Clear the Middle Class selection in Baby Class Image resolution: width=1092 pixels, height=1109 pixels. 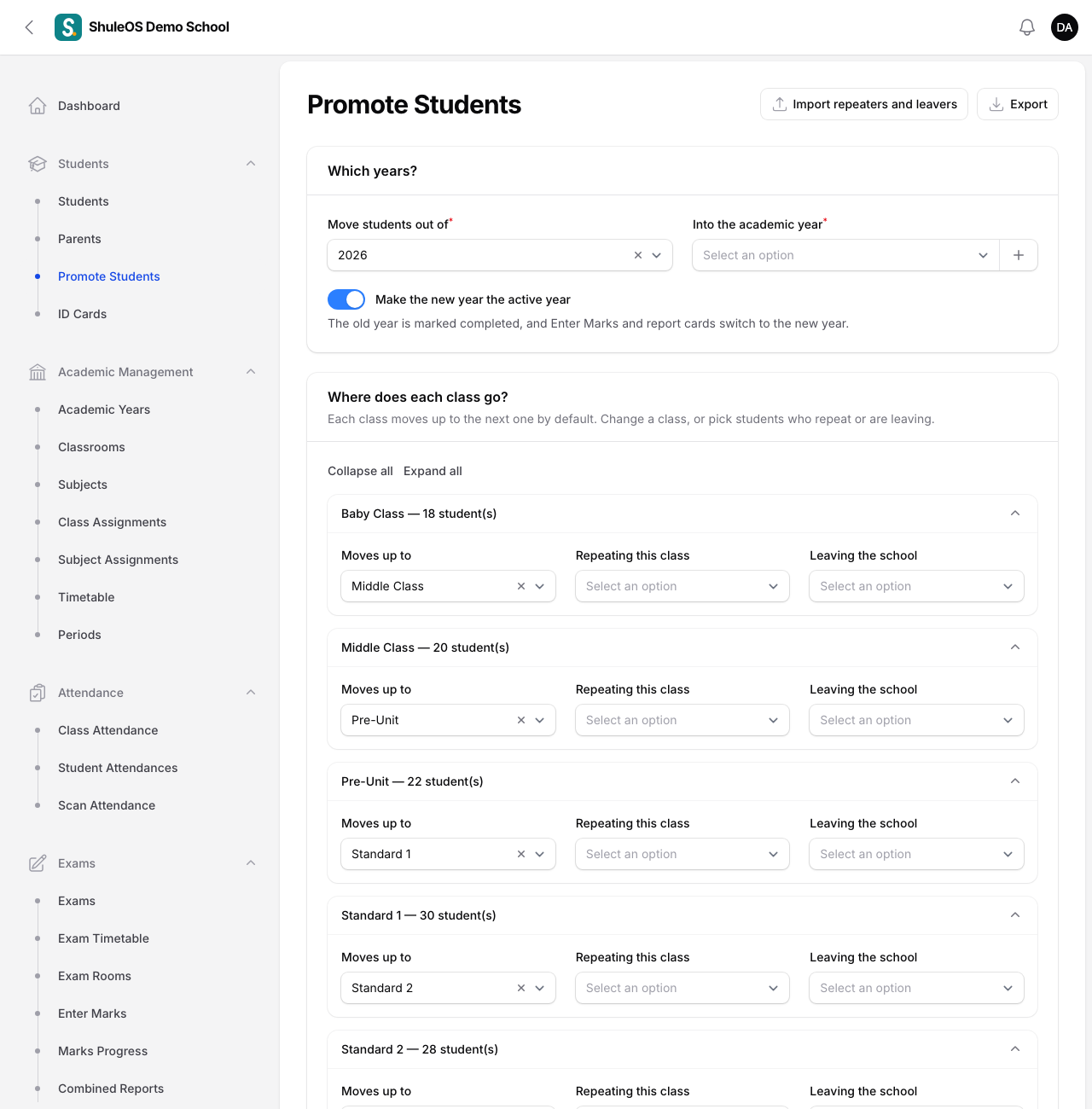click(521, 586)
